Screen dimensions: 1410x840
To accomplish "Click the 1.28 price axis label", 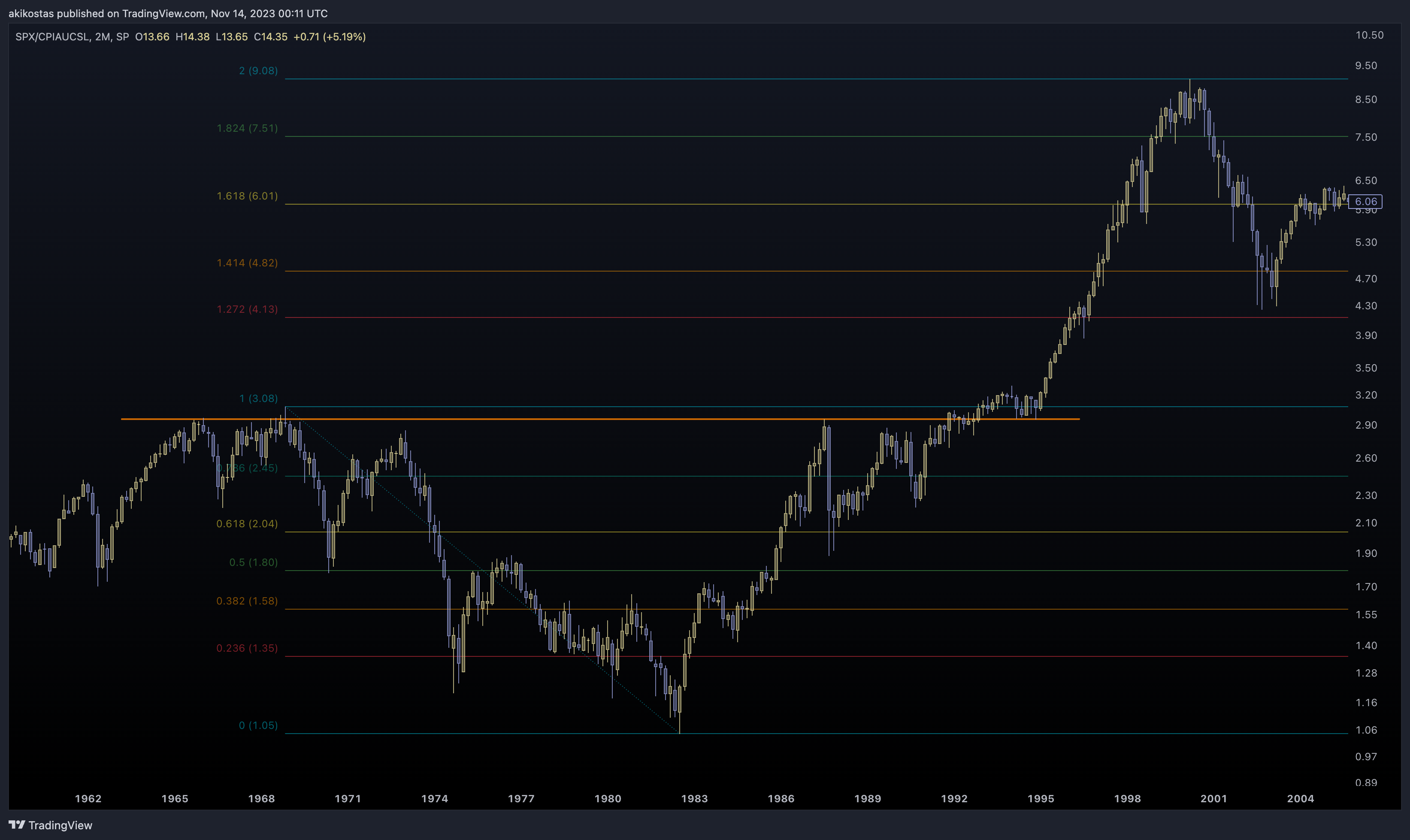I will tap(1366, 673).
